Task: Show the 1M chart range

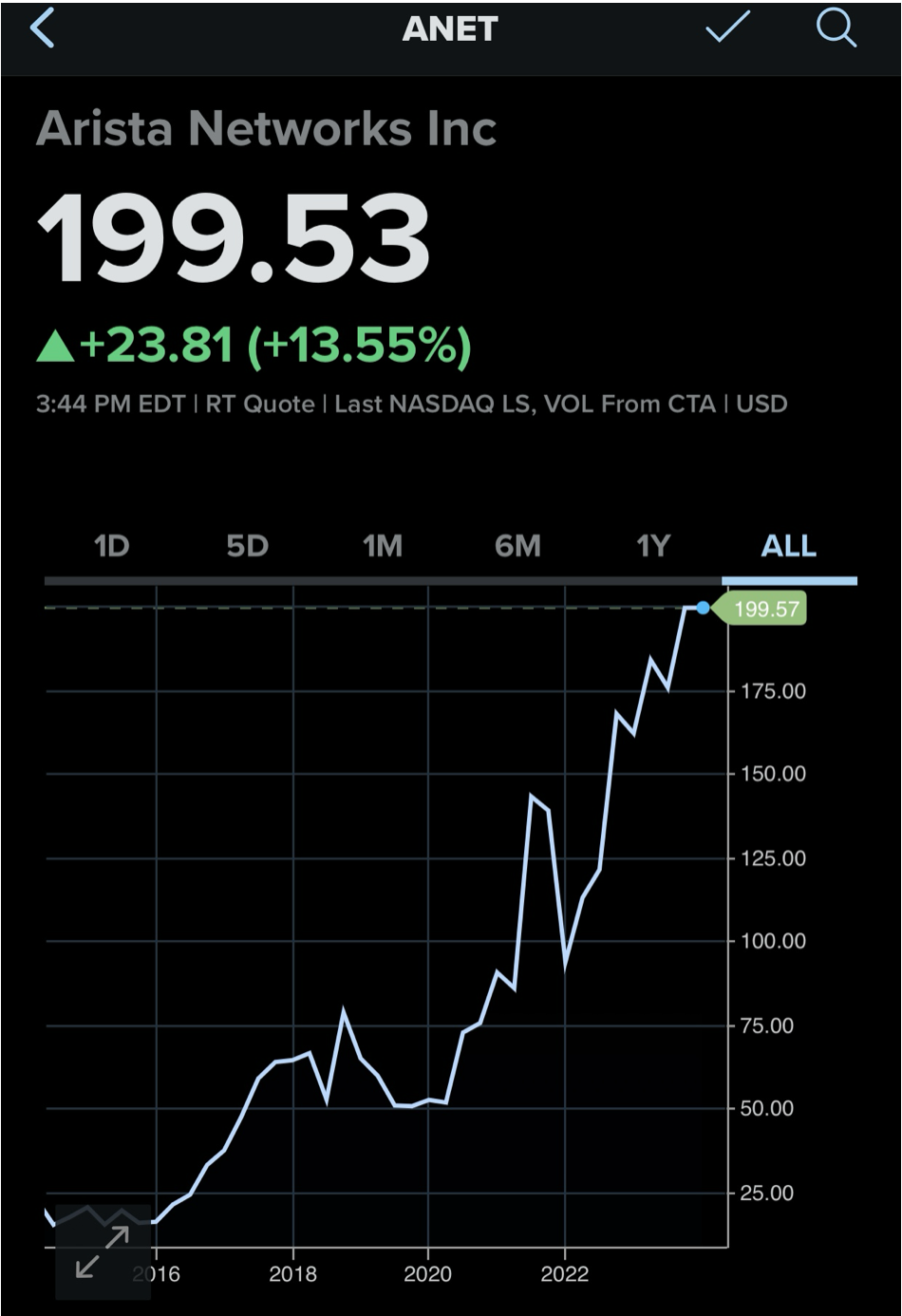Action: 383,546
